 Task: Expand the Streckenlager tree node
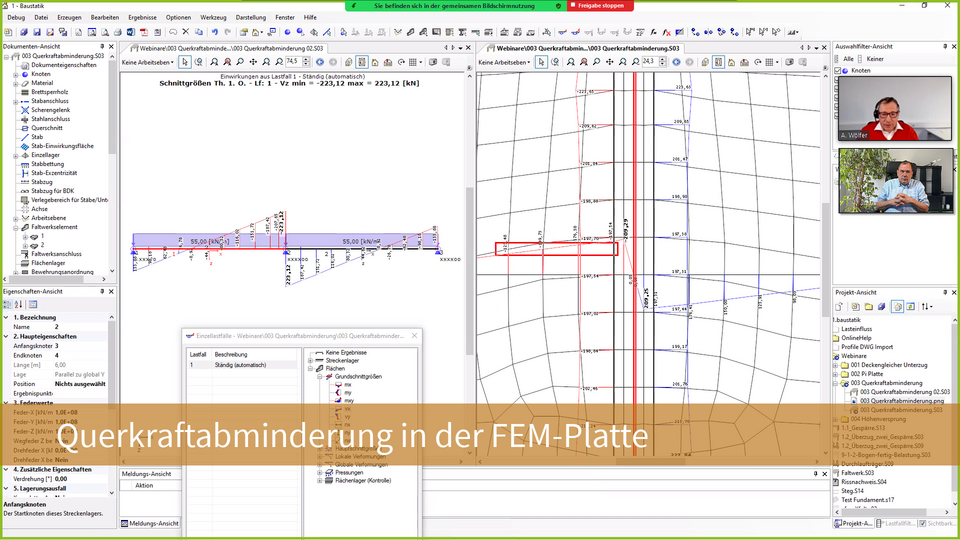310,361
